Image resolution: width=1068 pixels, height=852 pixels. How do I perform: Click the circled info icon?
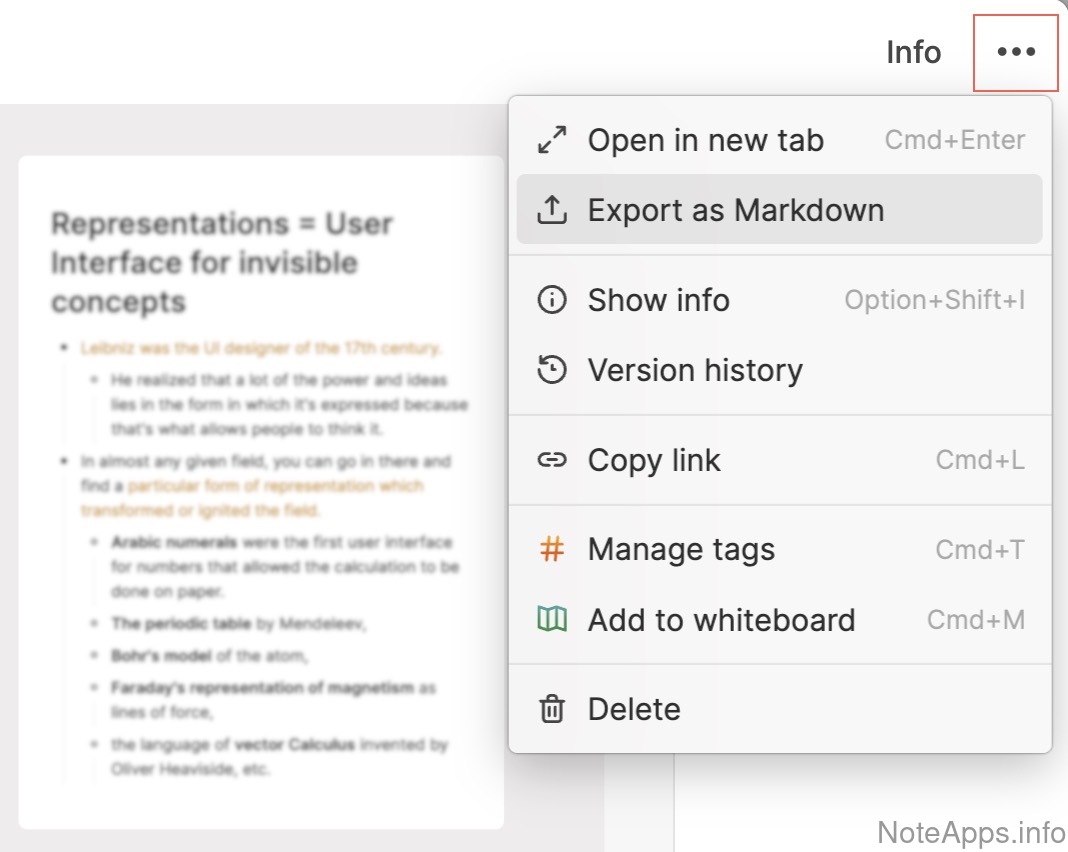click(x=552, y=300)
